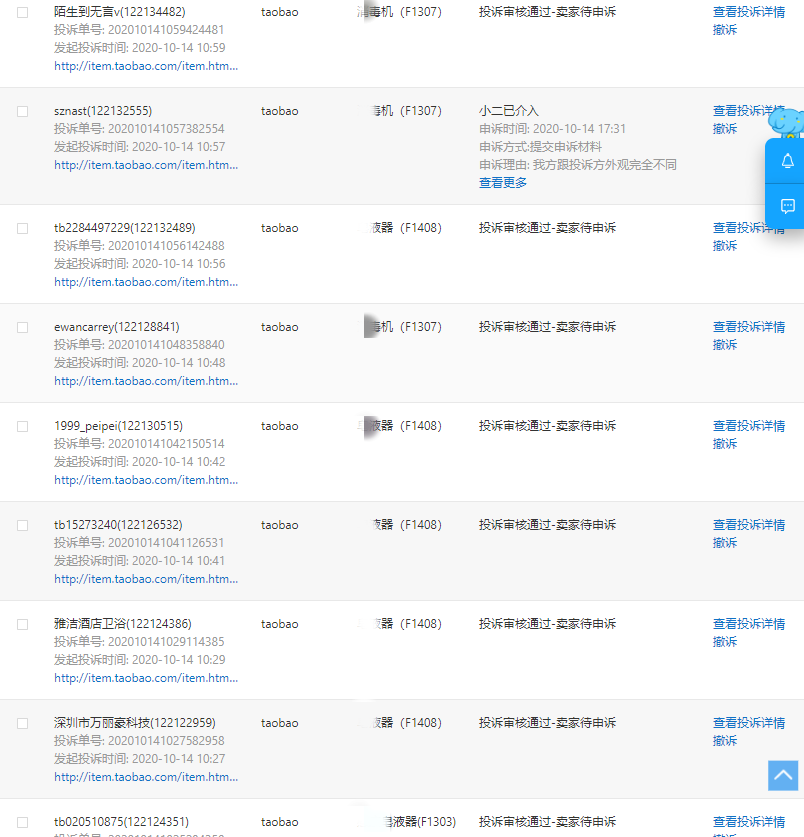
Task: View complaint details for tb15273240
Action: point(748,525)
